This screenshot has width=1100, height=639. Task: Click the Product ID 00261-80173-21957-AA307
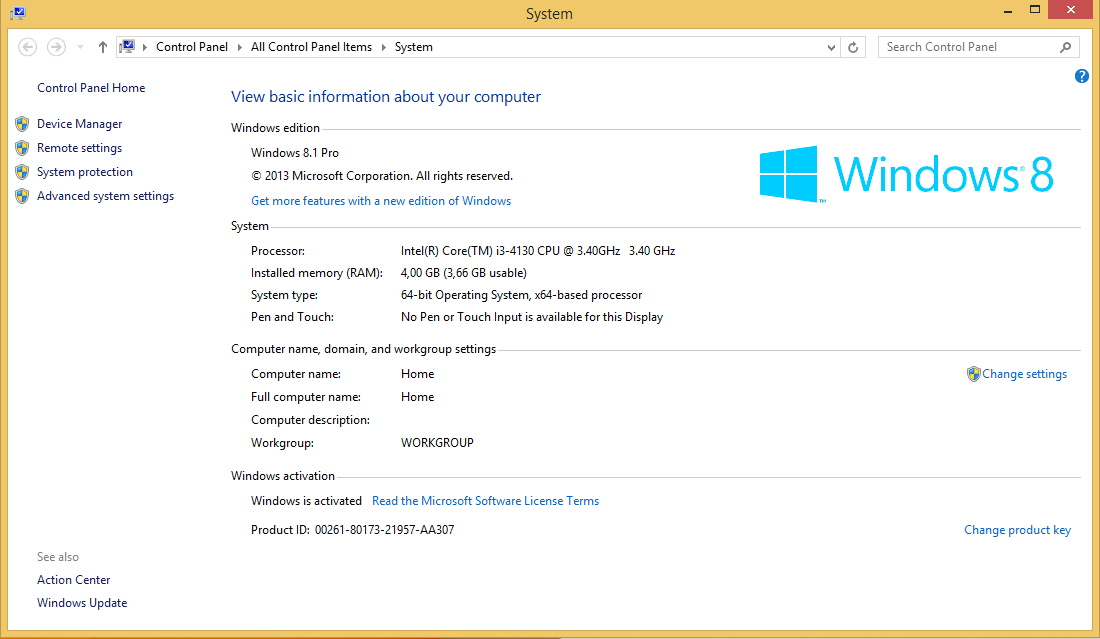point(352,530)
